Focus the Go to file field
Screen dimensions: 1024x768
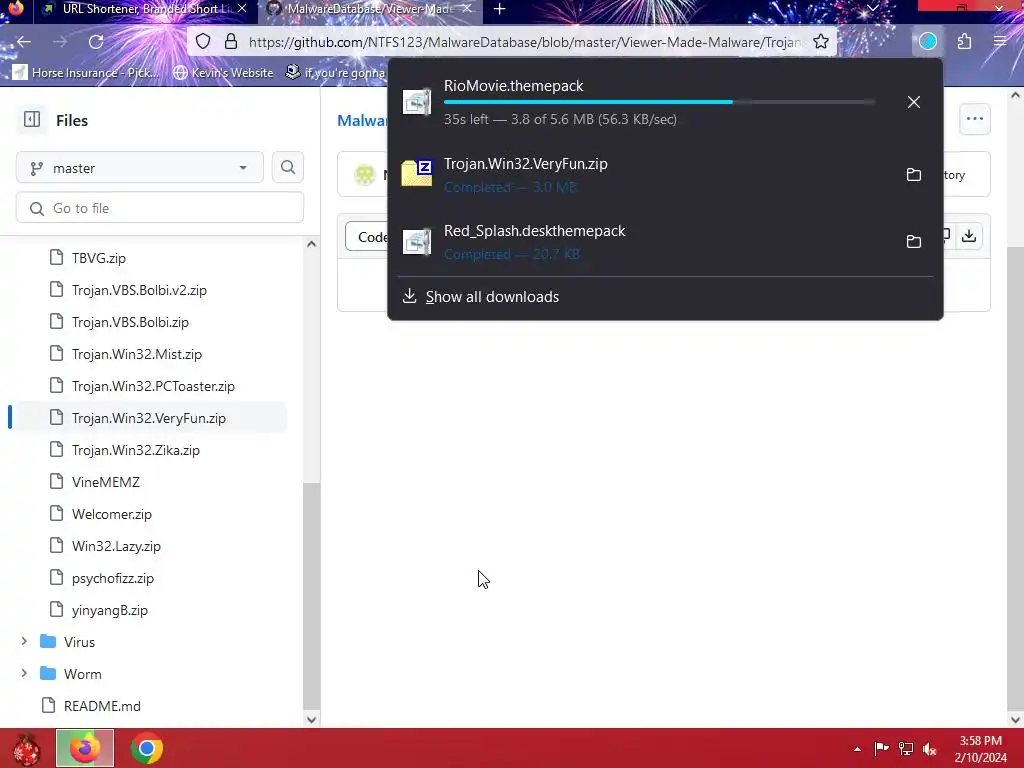(x=160, y=208)
